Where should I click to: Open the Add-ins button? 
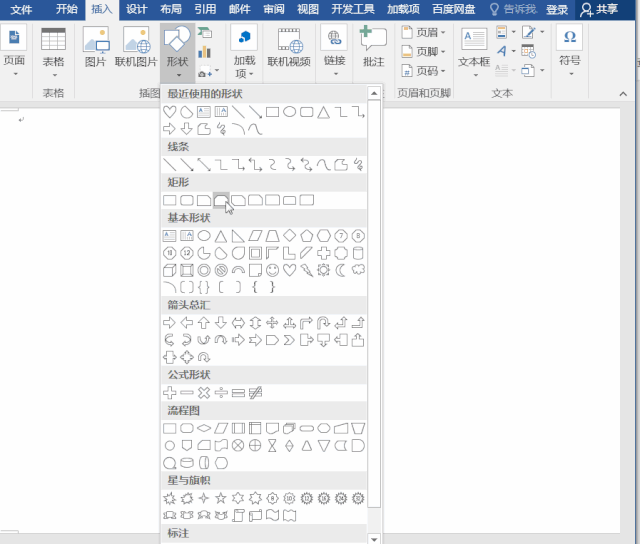coord(244,51)
